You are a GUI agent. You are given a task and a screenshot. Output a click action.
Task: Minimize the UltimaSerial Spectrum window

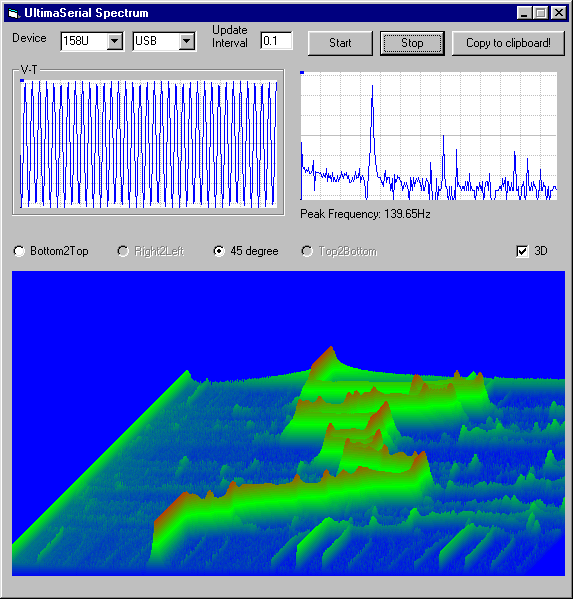[524, 13]
